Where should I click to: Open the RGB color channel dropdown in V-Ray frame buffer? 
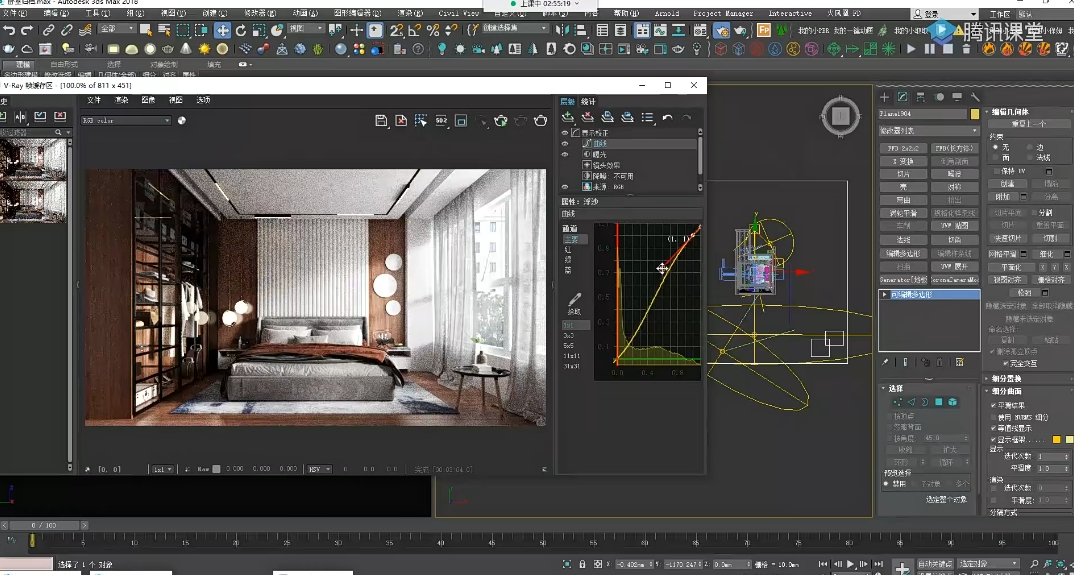click(x=126, y=121)
